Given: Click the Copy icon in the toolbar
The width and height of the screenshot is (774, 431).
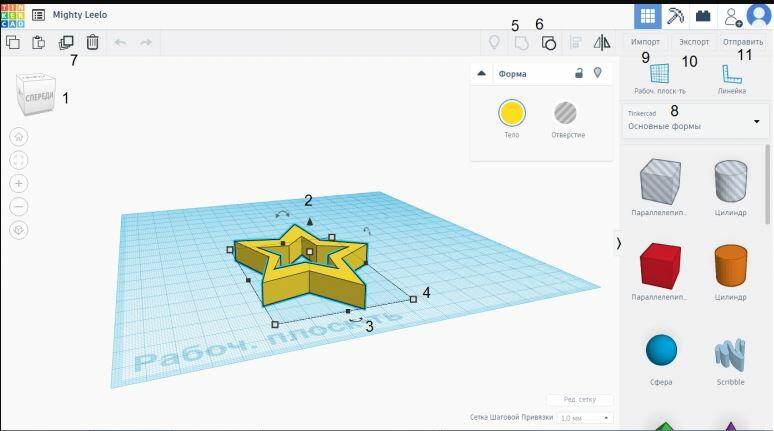Looking at the screenshot, I should coord(13,42).
